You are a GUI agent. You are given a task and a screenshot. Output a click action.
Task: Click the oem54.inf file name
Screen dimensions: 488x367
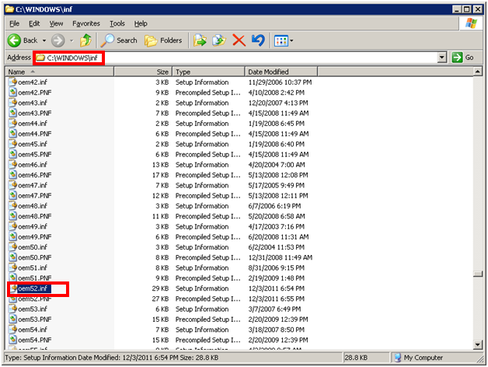click(x=33, y=330)
